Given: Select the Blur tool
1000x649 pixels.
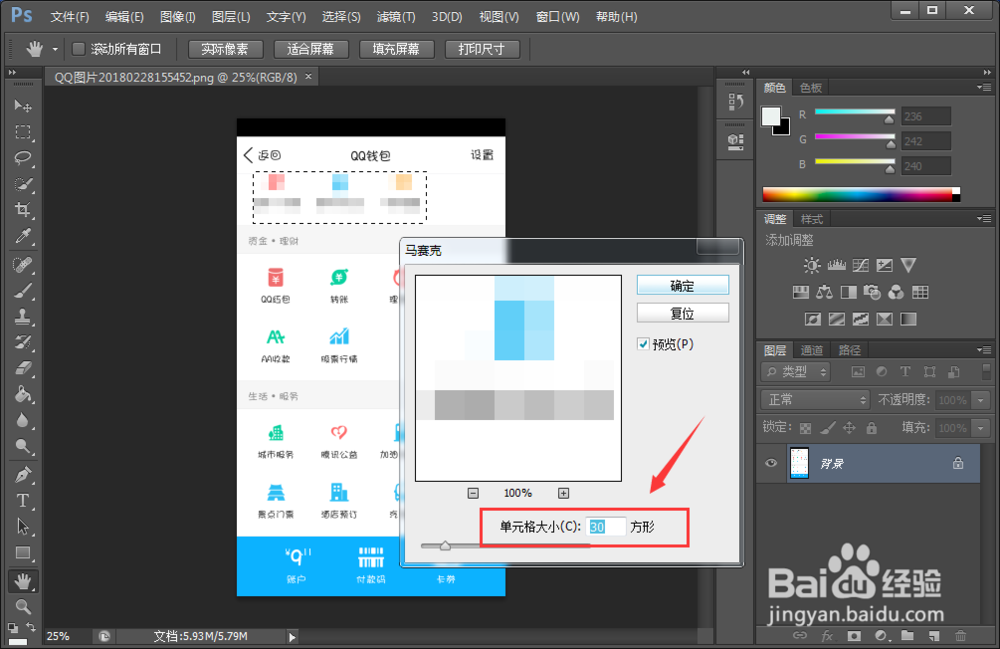Looking at the screenshot, I should point(23,420).
